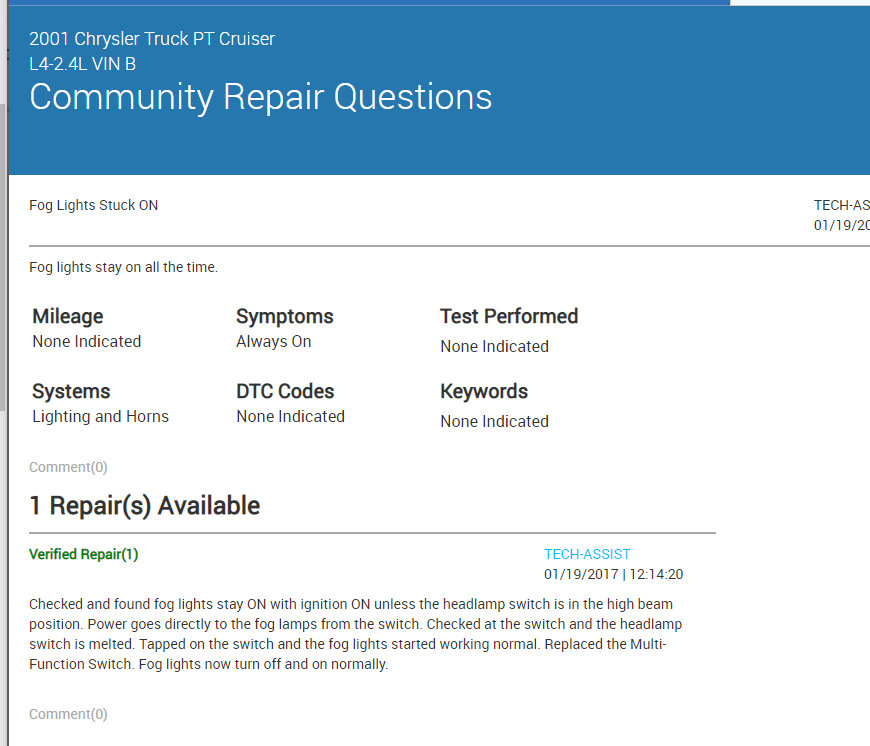This screenshot has height=746, width=870.
Task: Open Comment(0) link below the repair description
Action: (x=68, y=714)
